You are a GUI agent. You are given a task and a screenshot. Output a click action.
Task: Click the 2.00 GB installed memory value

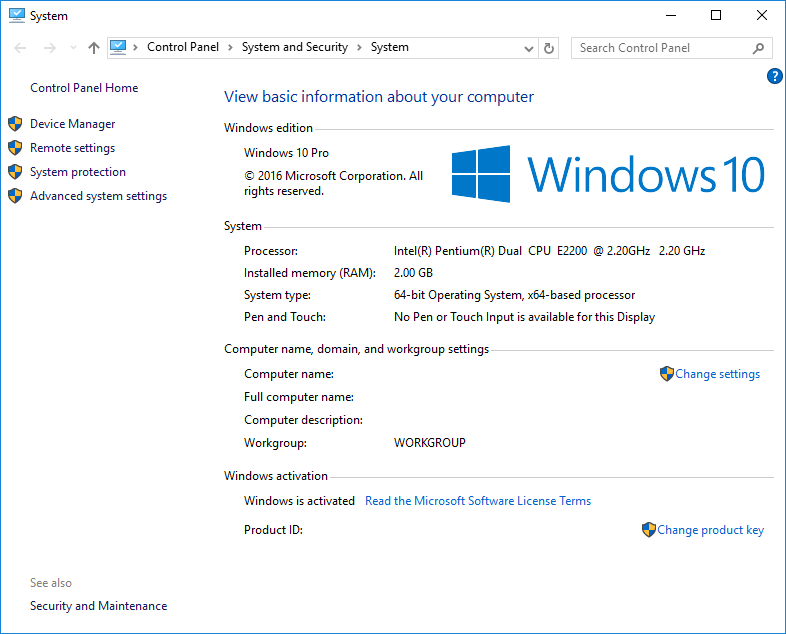click(x=413, y=273)
